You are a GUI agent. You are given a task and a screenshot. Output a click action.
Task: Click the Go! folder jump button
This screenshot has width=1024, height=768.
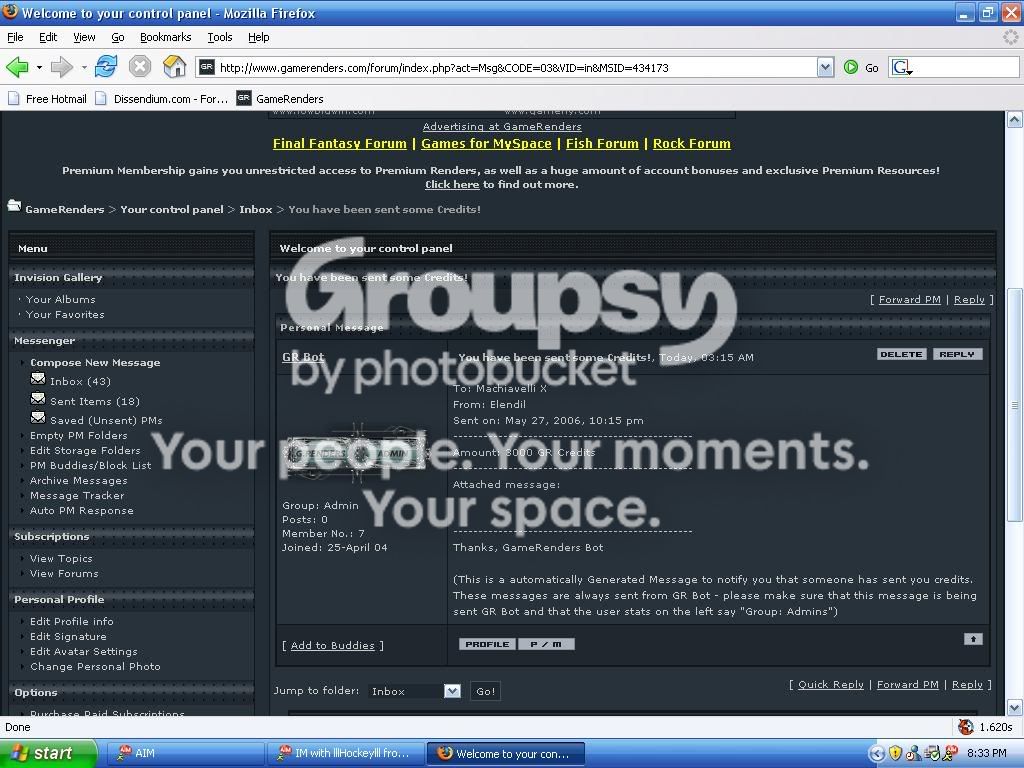485,691
